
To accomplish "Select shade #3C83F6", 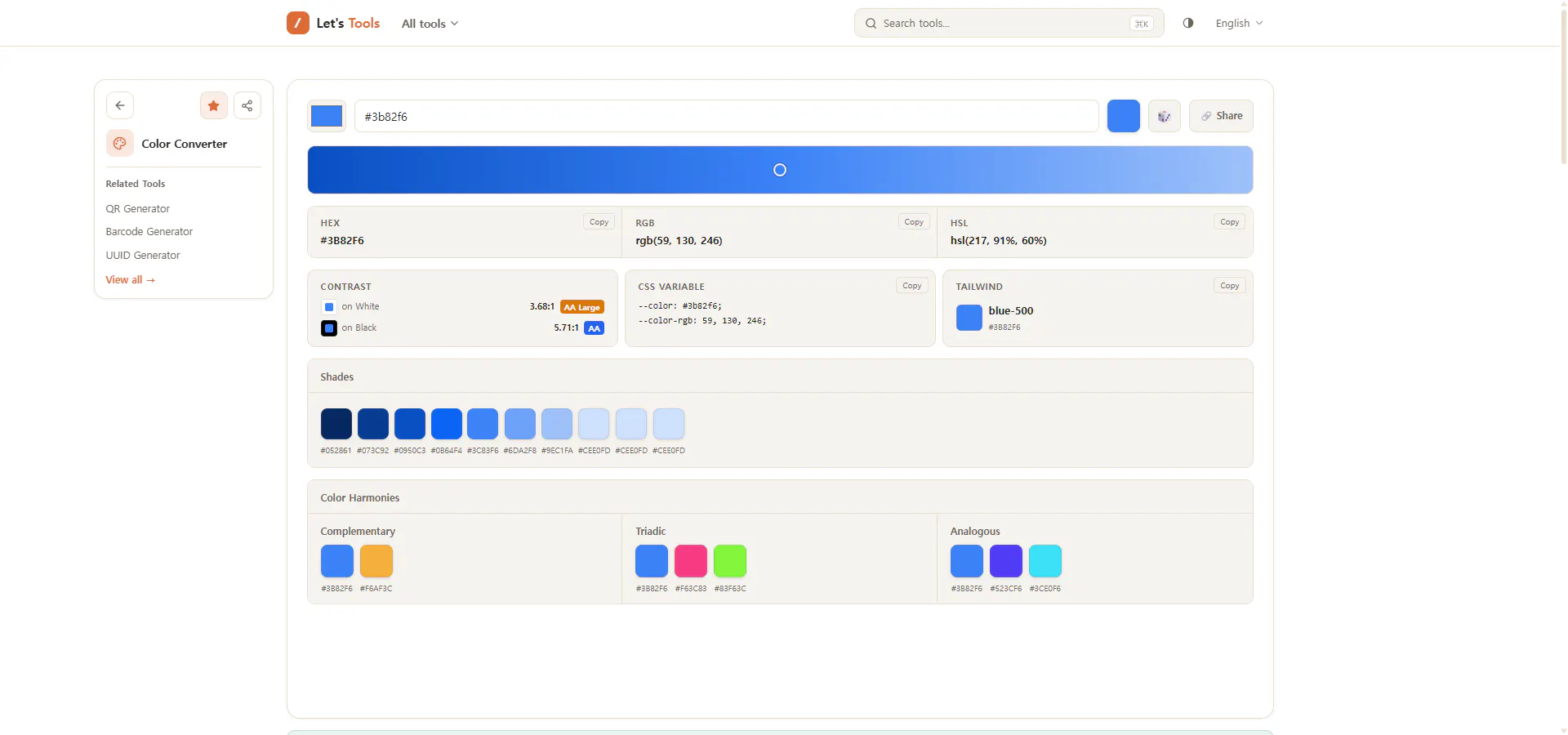I will (x=483, y=424).
